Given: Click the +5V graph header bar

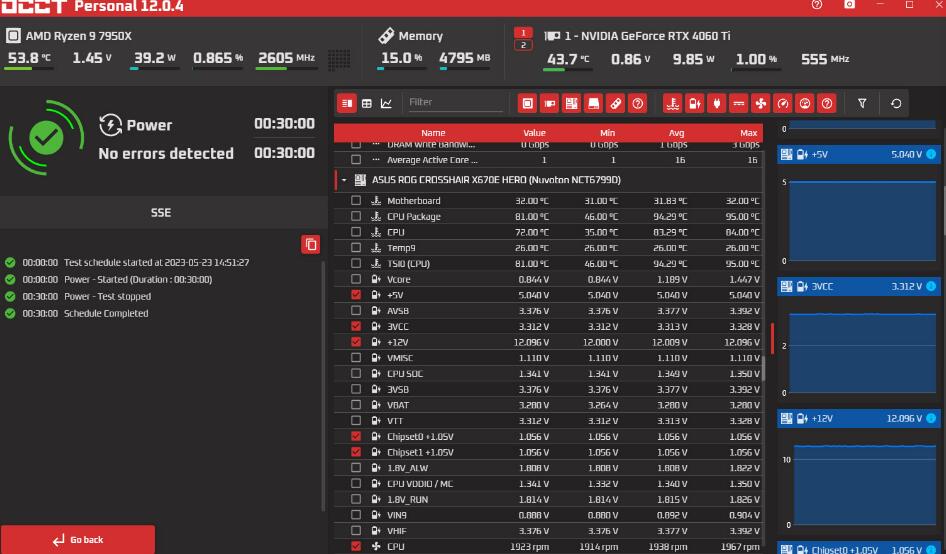Looking at the screenshot, I should [859, 154].
